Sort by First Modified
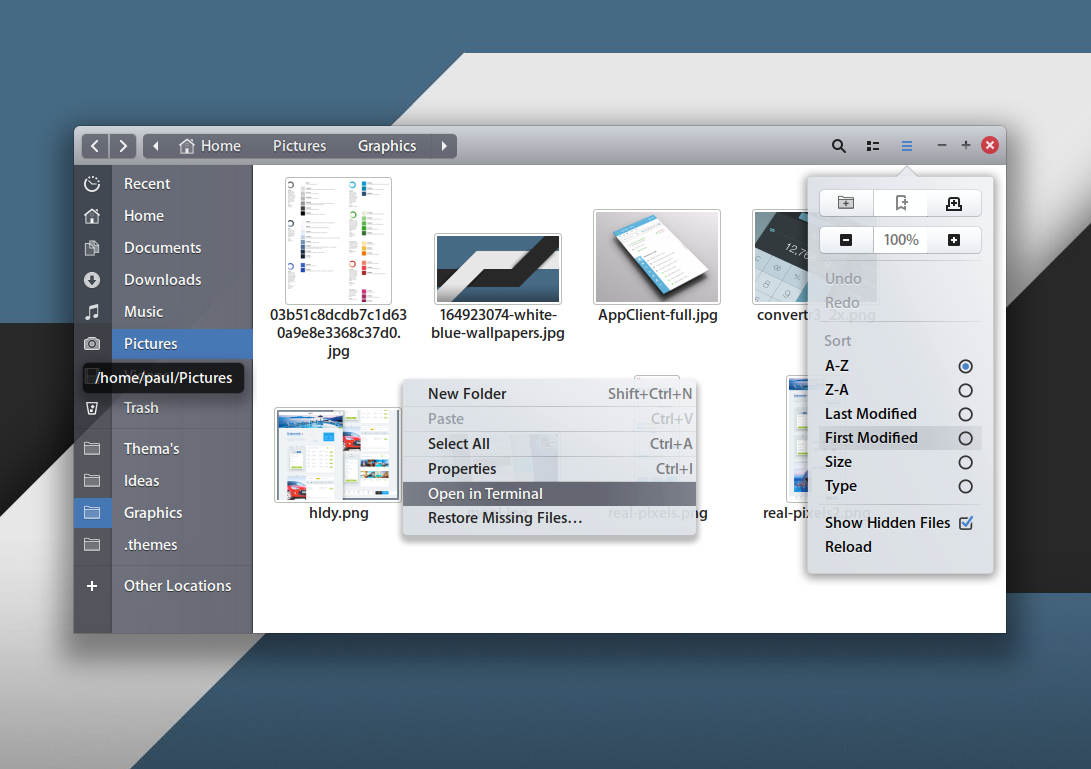The height and width of the screenshot is (769, 1091). point(900,438)
